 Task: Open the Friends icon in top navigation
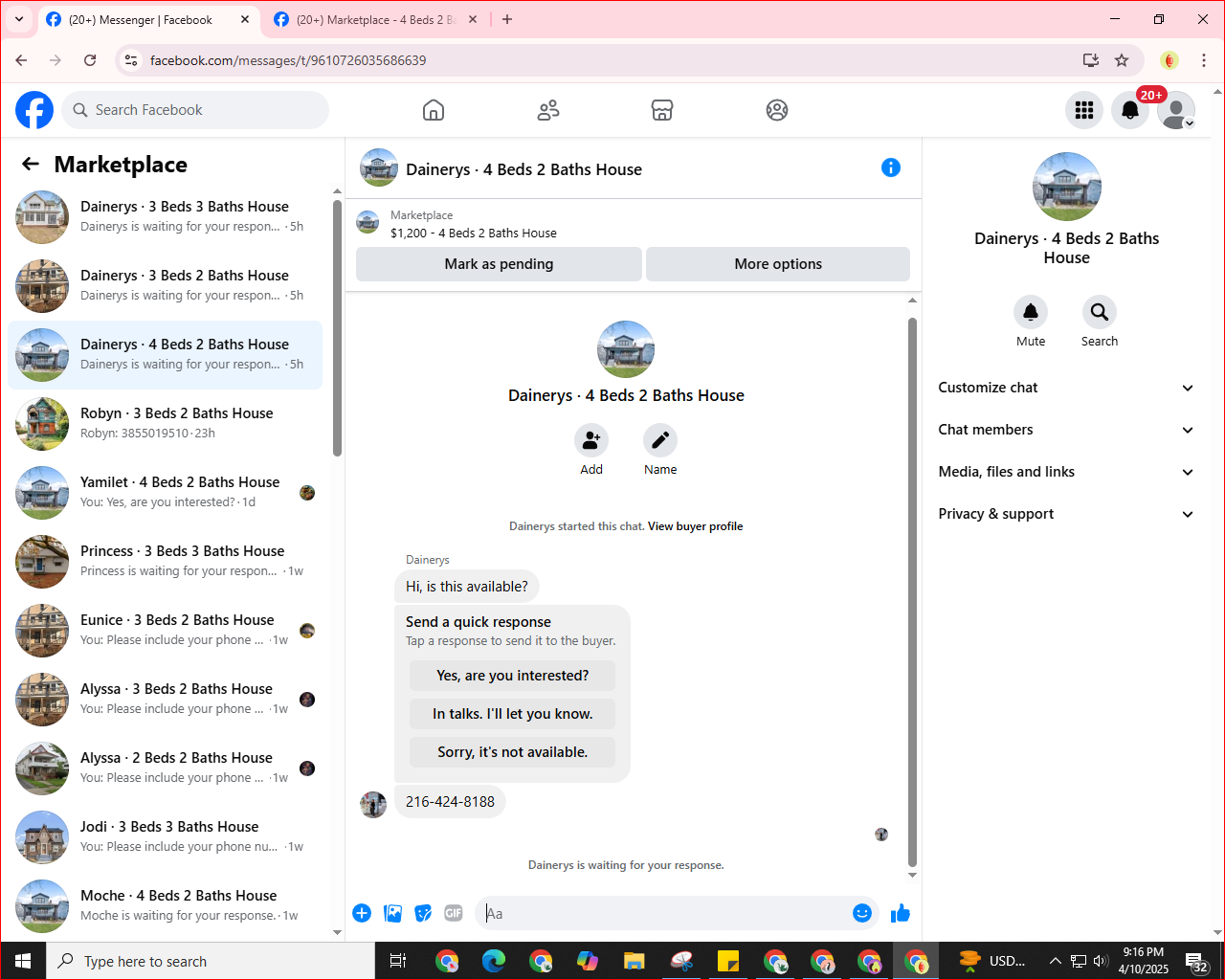pyautogui.click(x=548, y=110)
